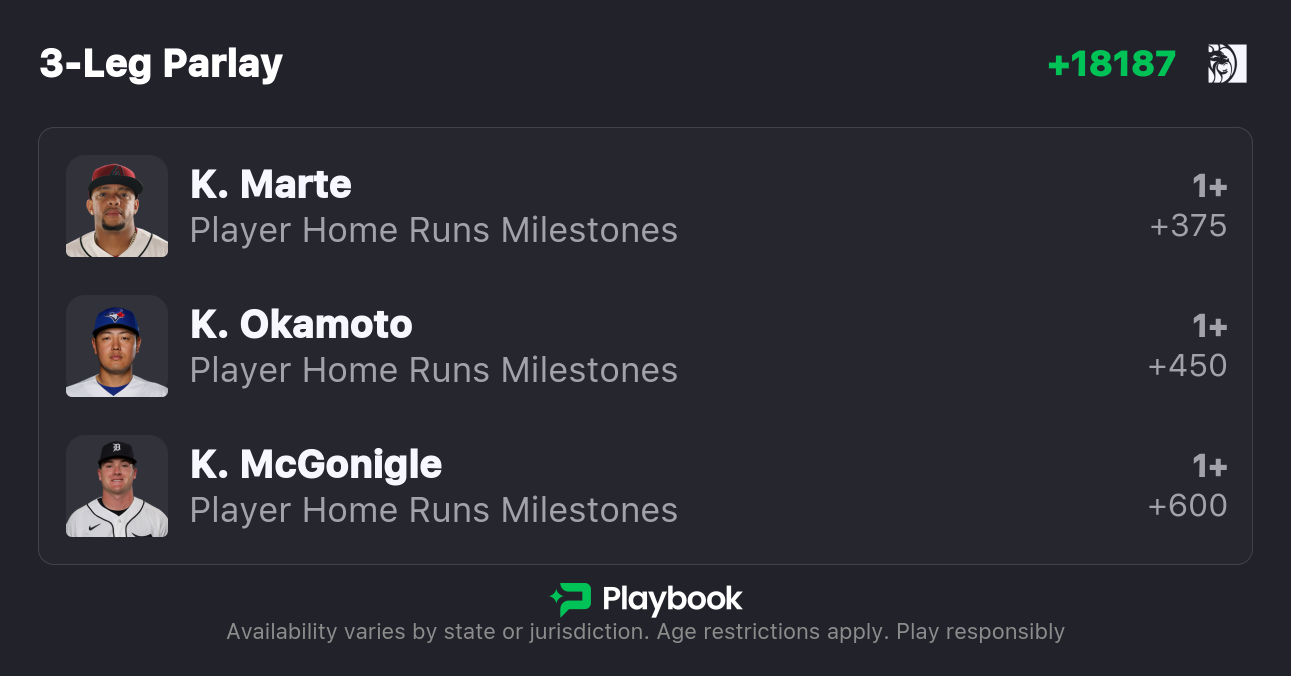Click the K. Marte player name

point(271,185)
